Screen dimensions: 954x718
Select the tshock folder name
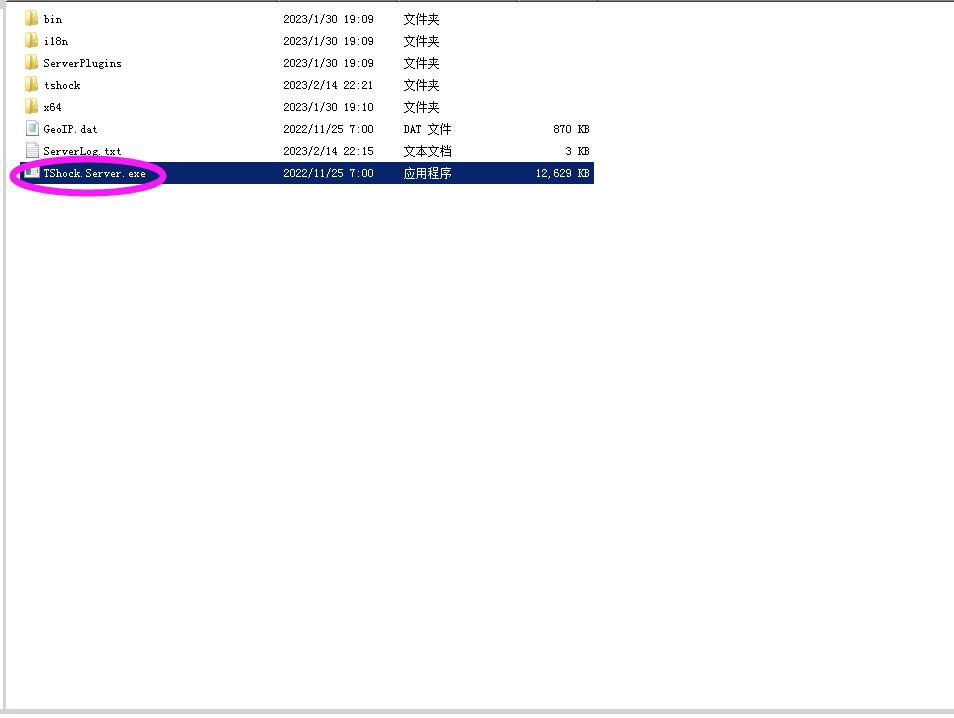click(62, 85)
